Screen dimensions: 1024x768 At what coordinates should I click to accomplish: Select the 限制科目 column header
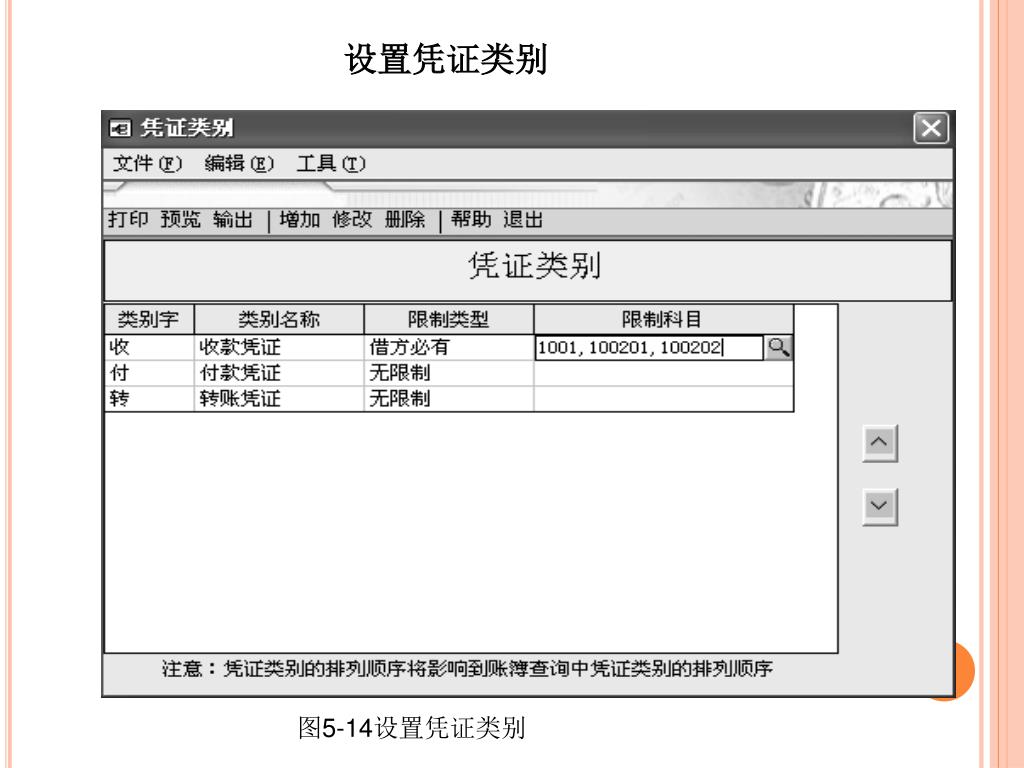click(664, 319)
